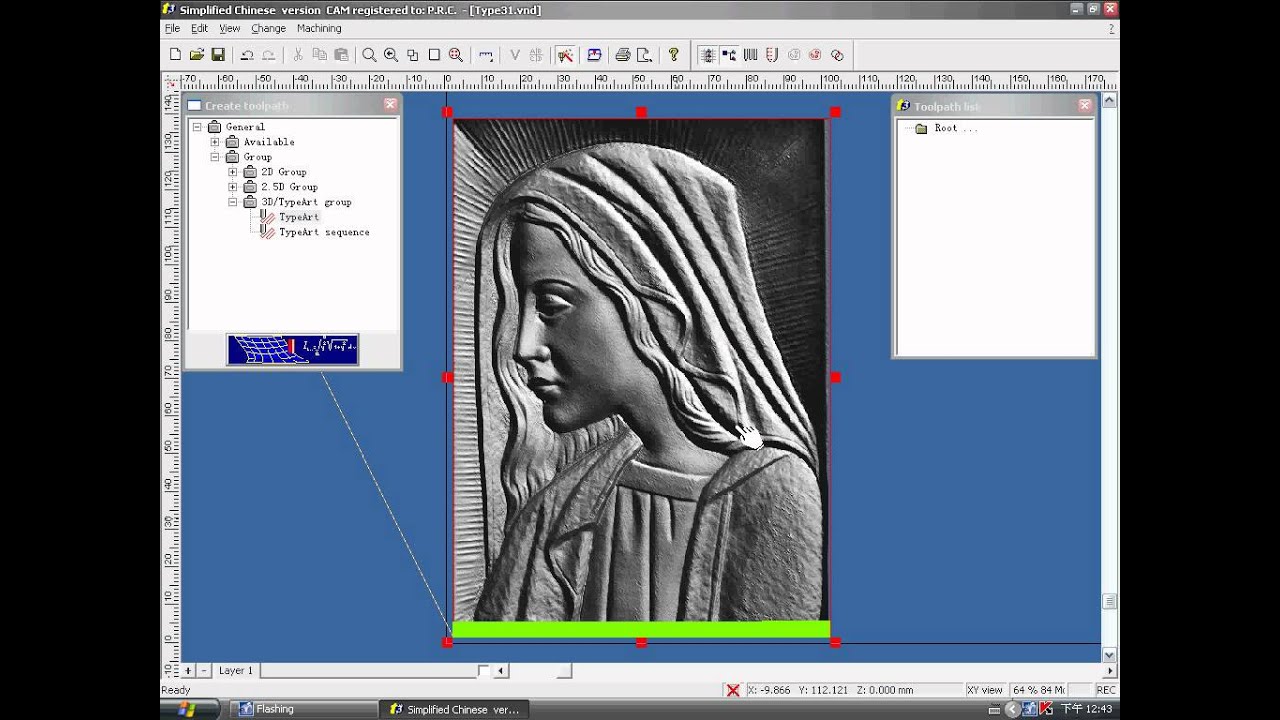Click the red-ringed zoom magnifier icon

pos(456,55)
